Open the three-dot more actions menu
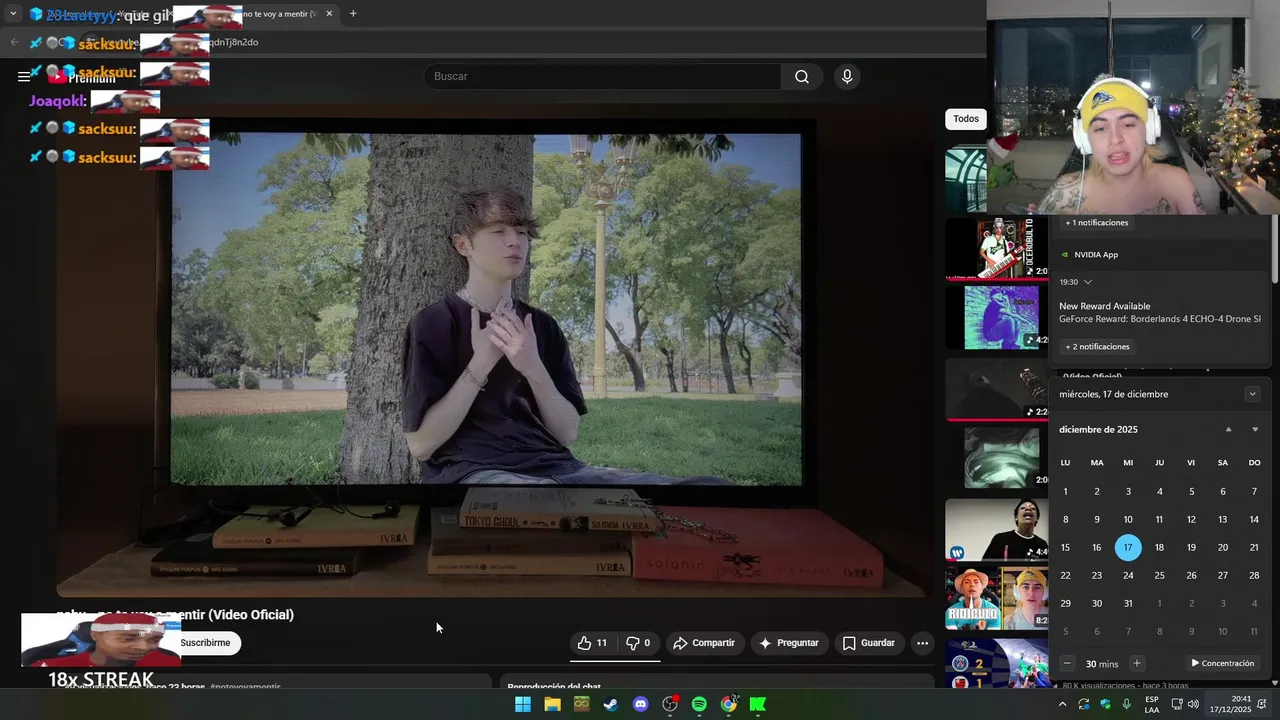Viewport: 1280px width, 720px height. 922,643
